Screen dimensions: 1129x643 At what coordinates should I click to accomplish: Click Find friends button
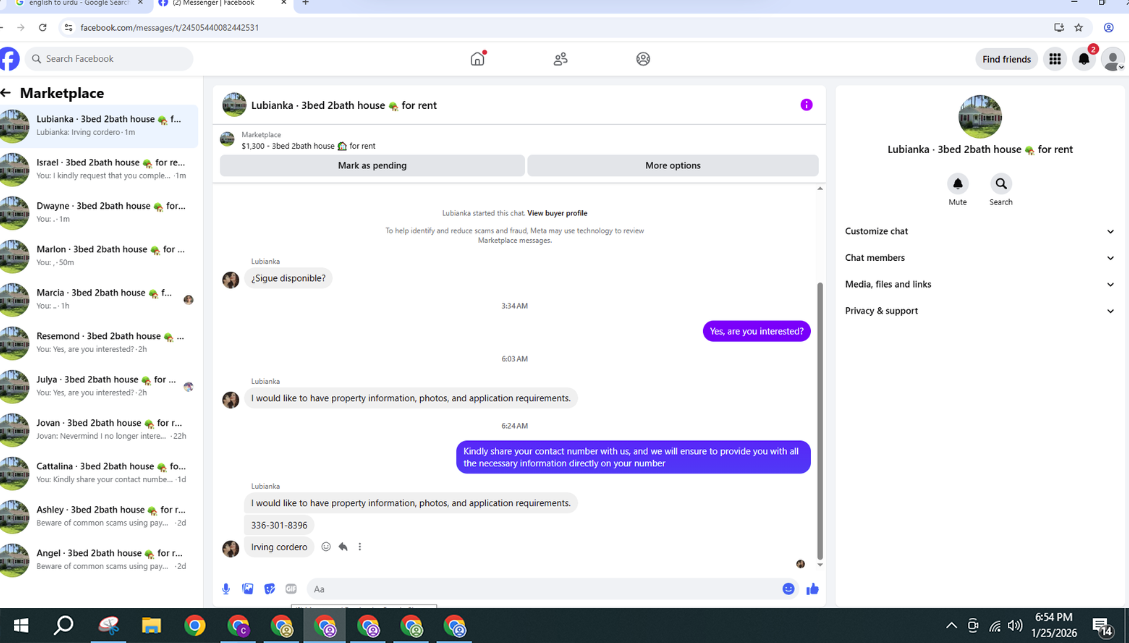[x=1007, y=59]
